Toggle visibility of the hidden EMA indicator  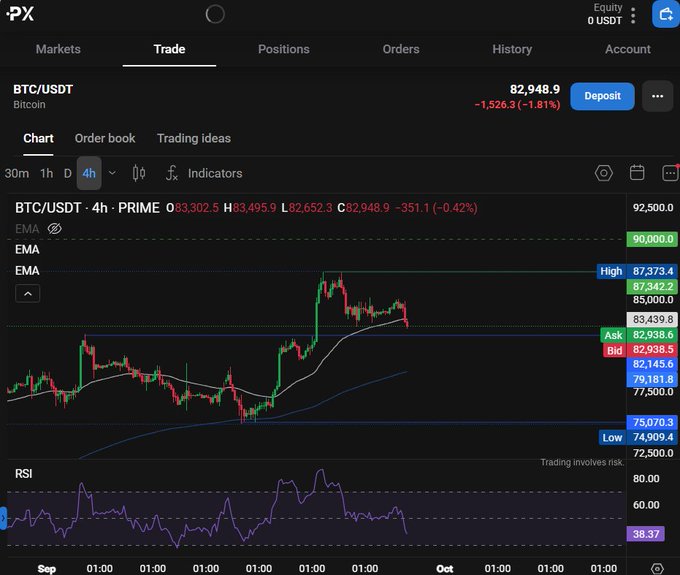click(x=54, y=229)
